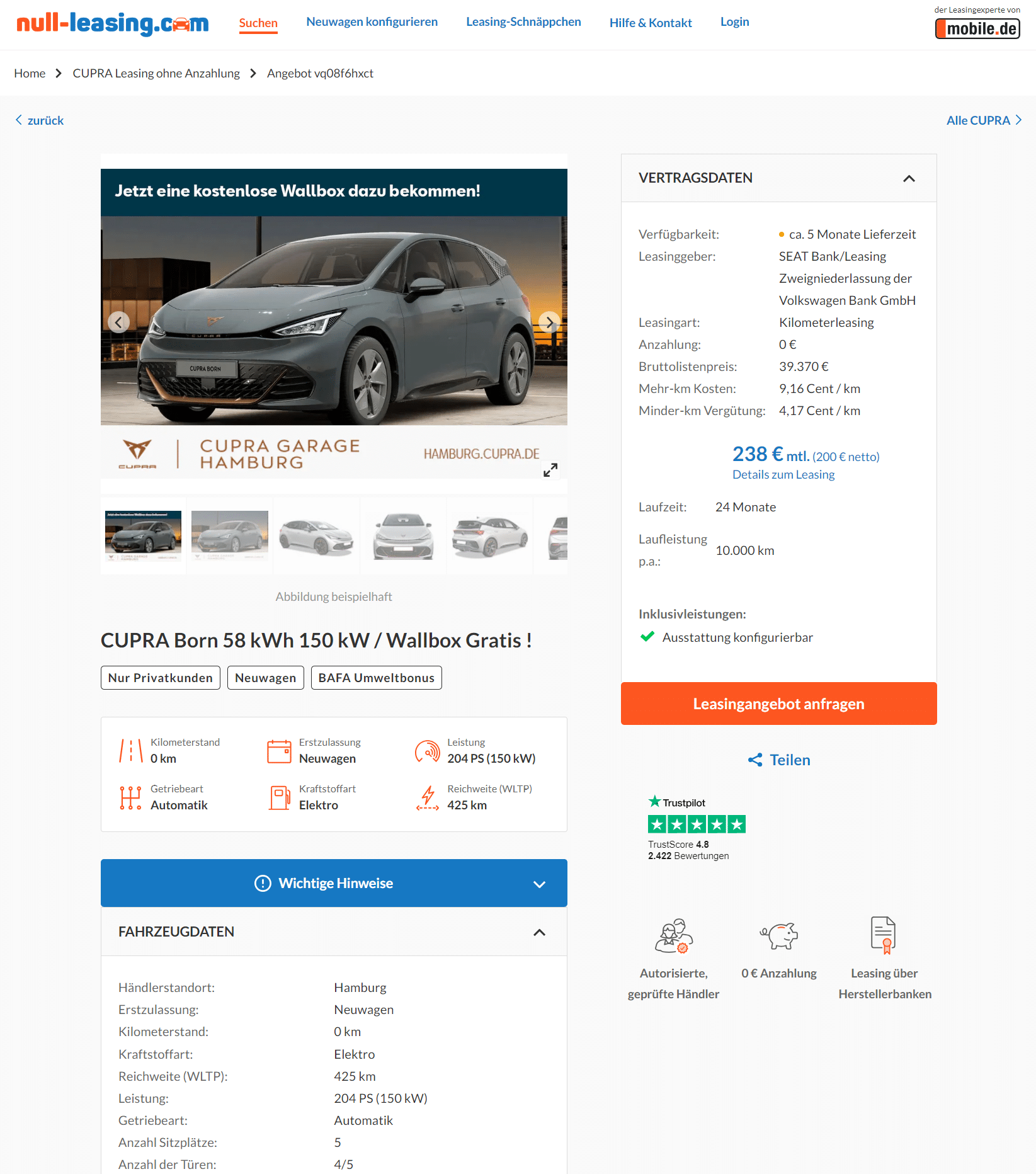This screenshot has width=1036, height=1174.
Task: Click ca. 5 Monate Lieferzeit text
Action: 852,234
